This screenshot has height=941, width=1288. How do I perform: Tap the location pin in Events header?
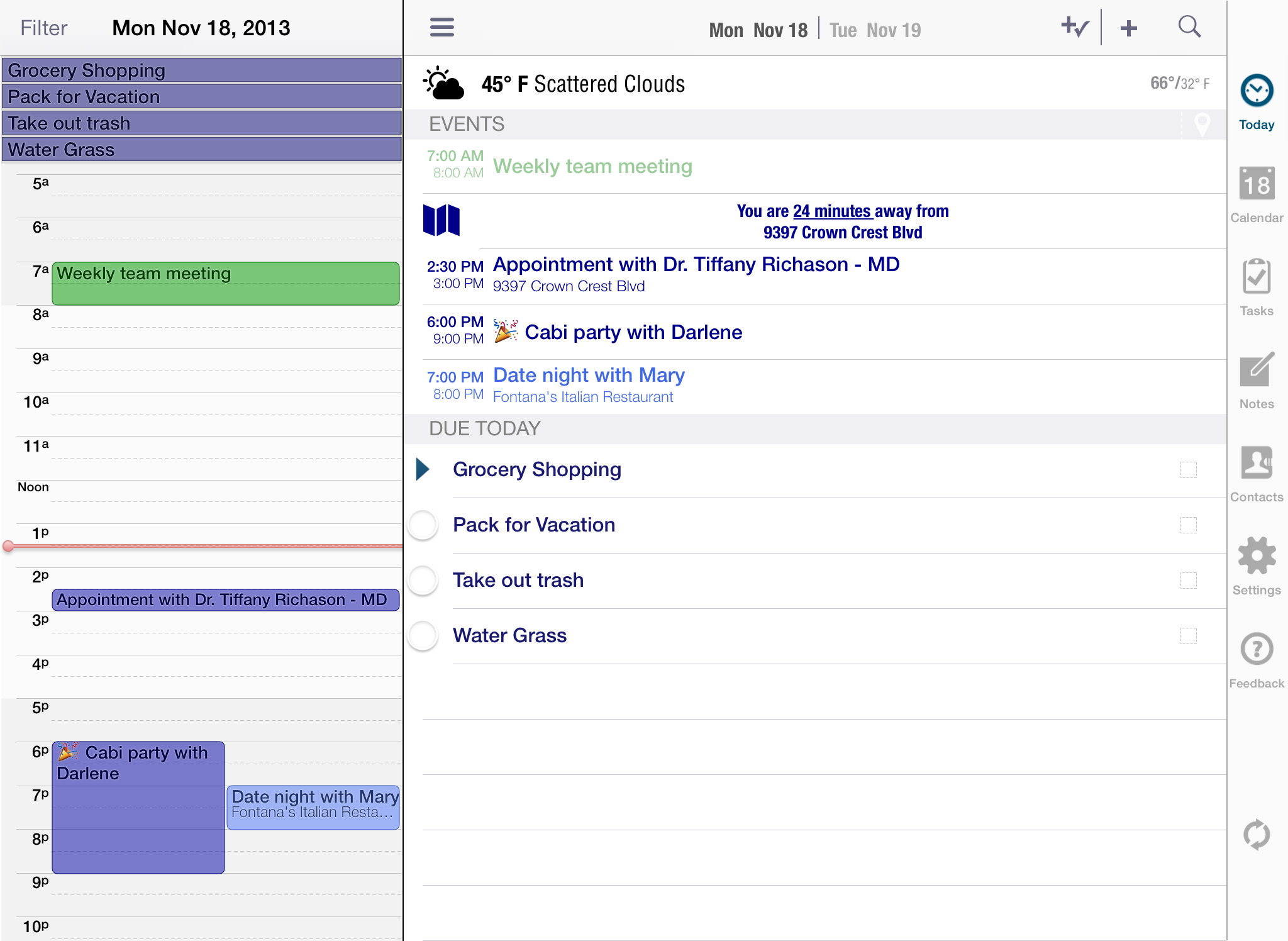click(x=1202, y=125)
